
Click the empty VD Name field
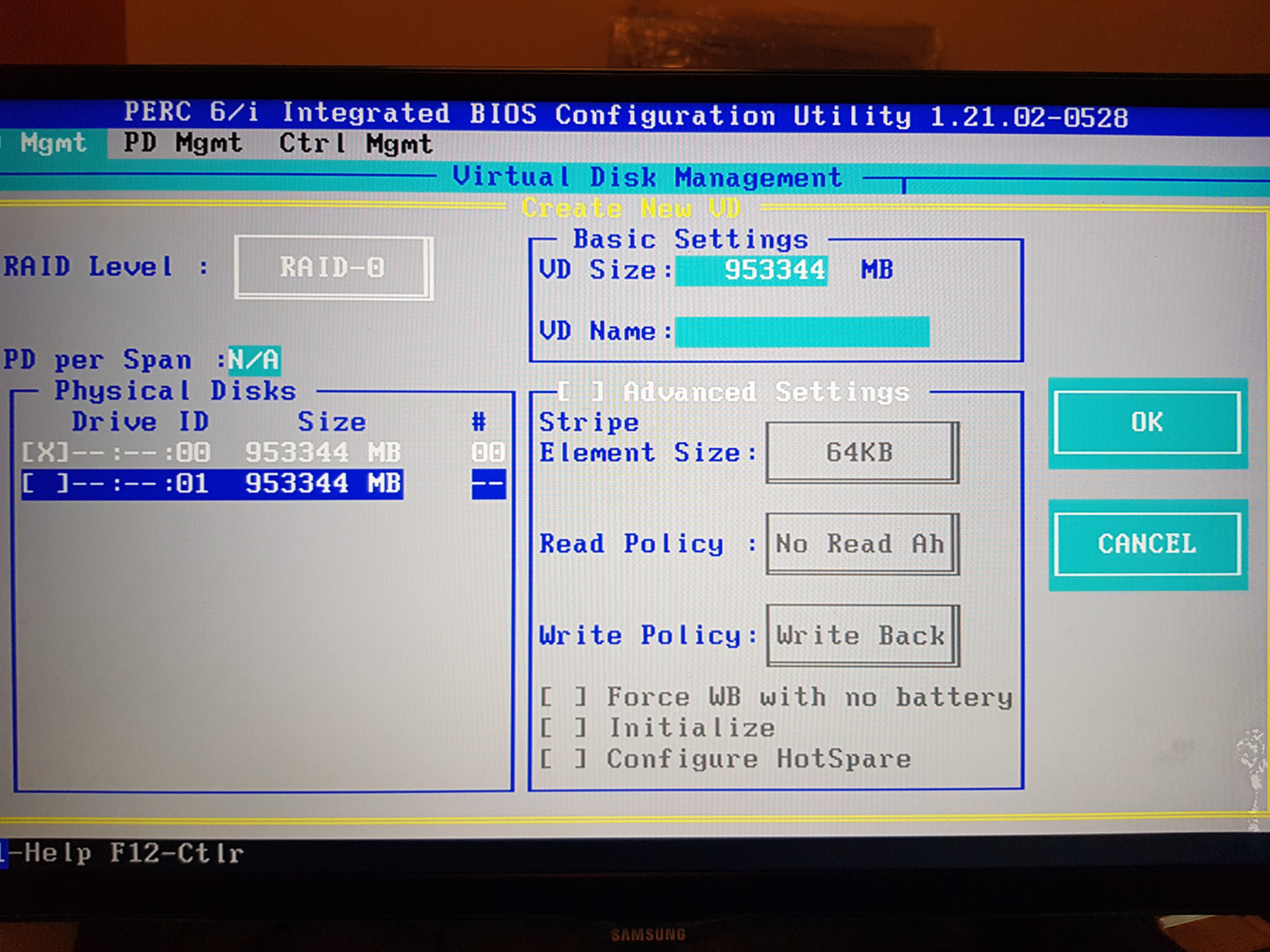click(801, 332)
